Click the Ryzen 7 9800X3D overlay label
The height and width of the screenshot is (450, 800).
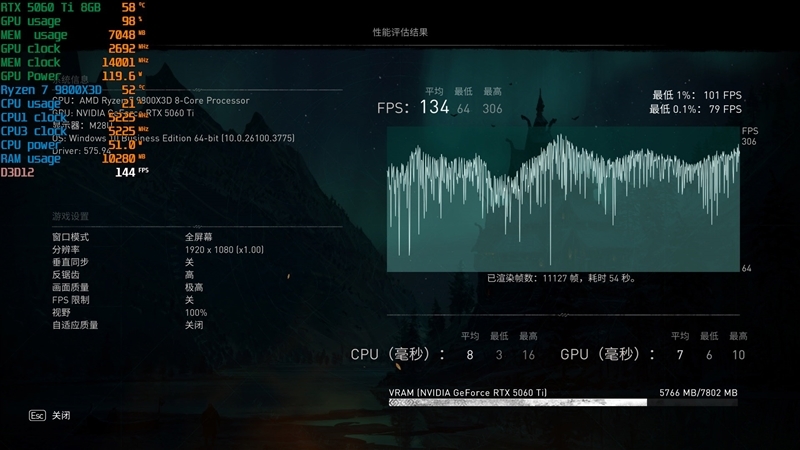click(51, 90)
